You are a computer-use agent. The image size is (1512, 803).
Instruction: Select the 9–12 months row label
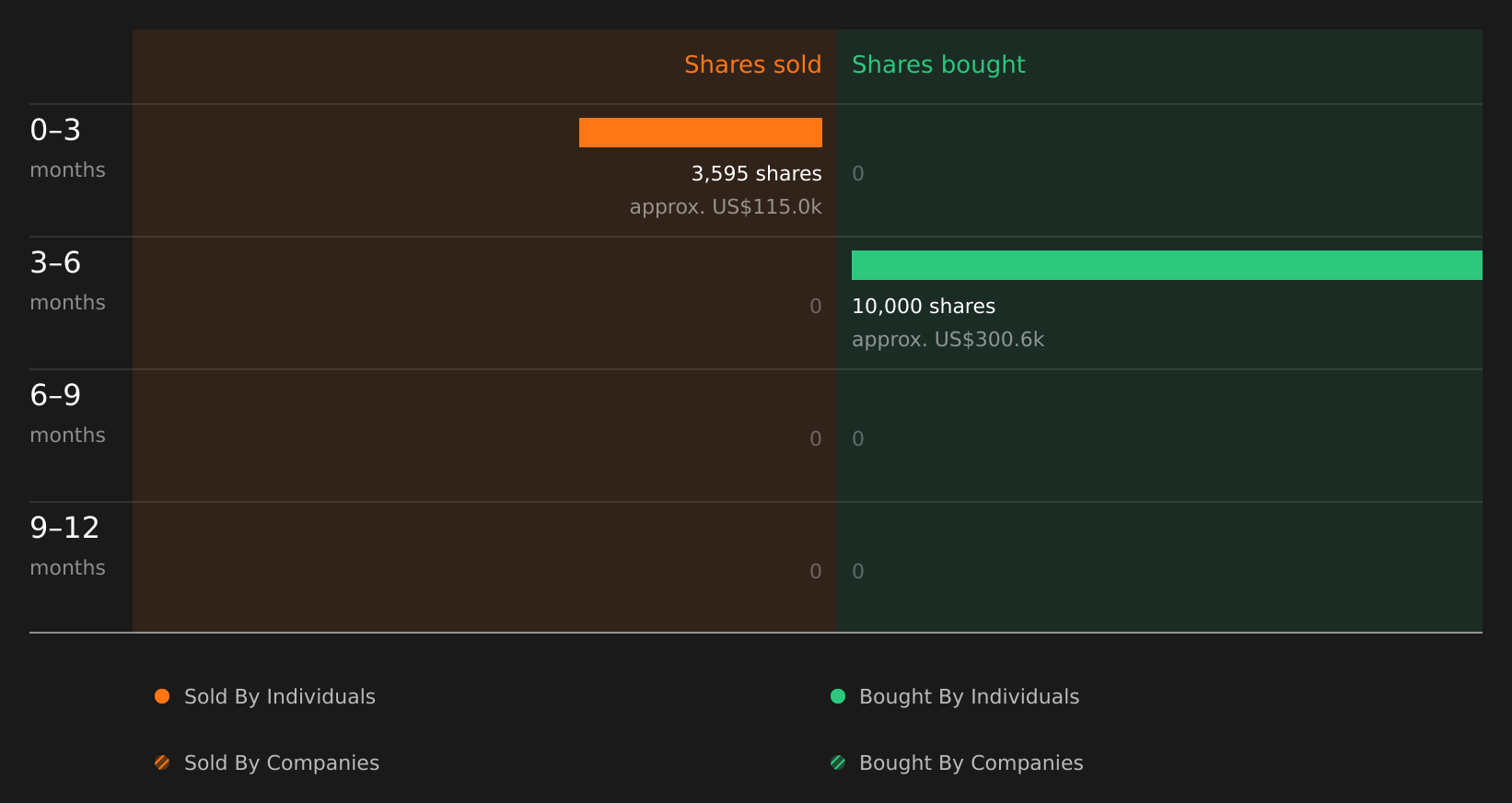click(67, 545)
